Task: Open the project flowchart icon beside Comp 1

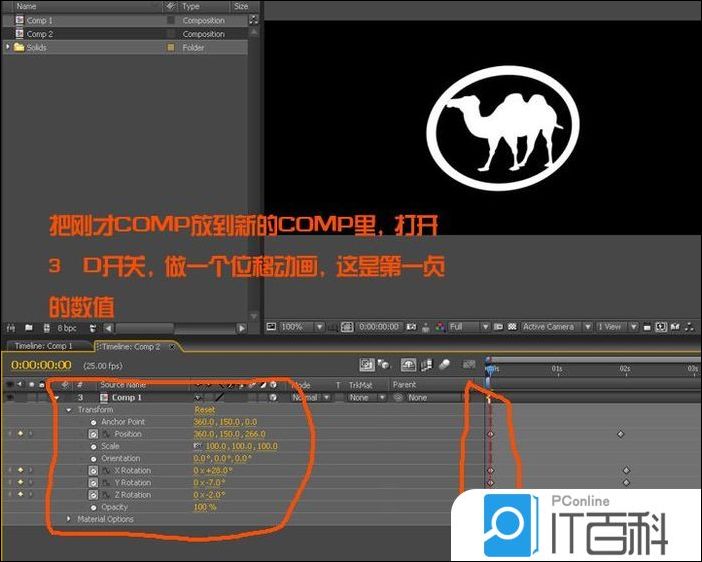Action: tap(253, 19)
